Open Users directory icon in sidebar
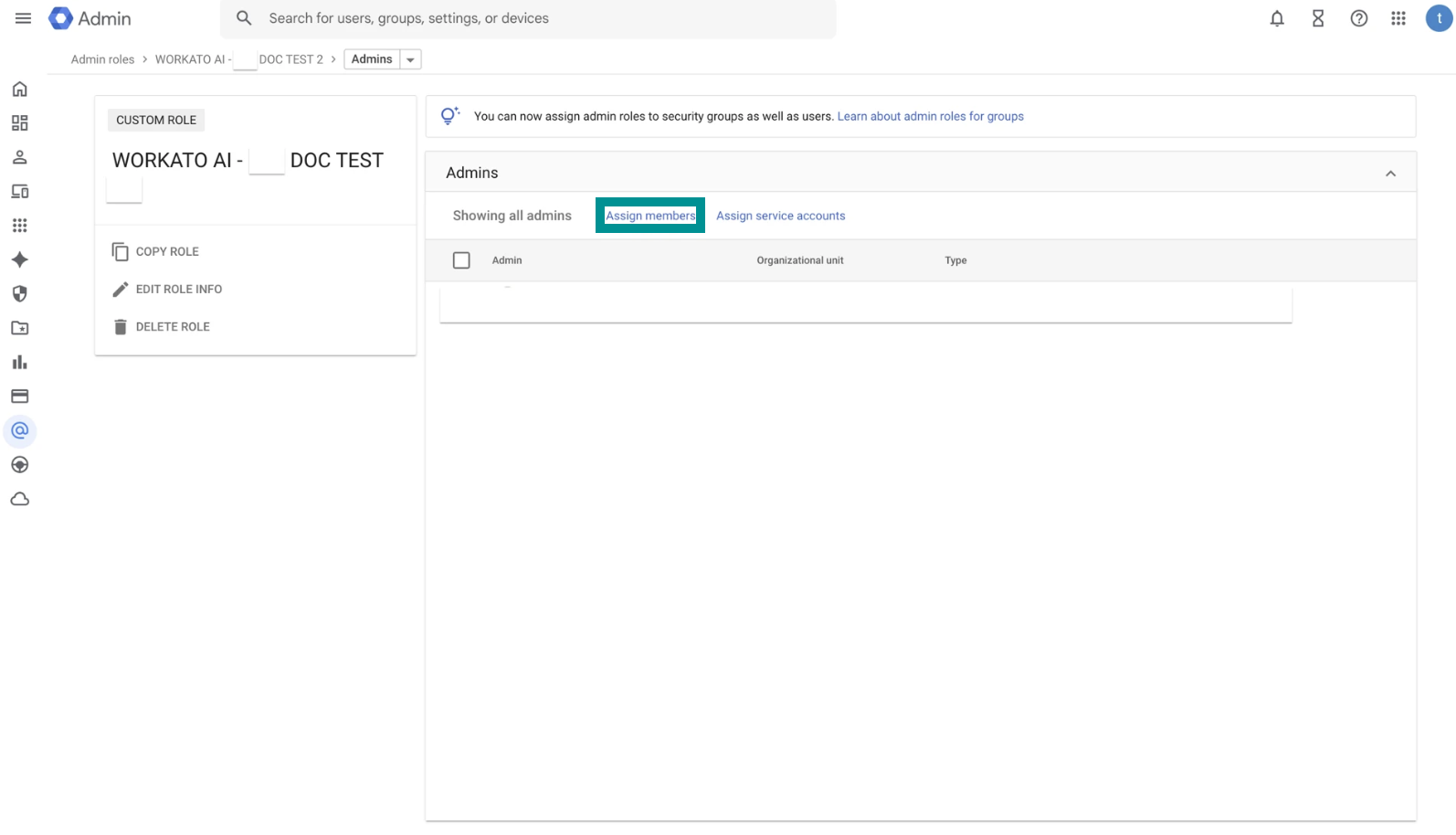Viewport: 1456px width, 835px height. (x=20, y=157)
